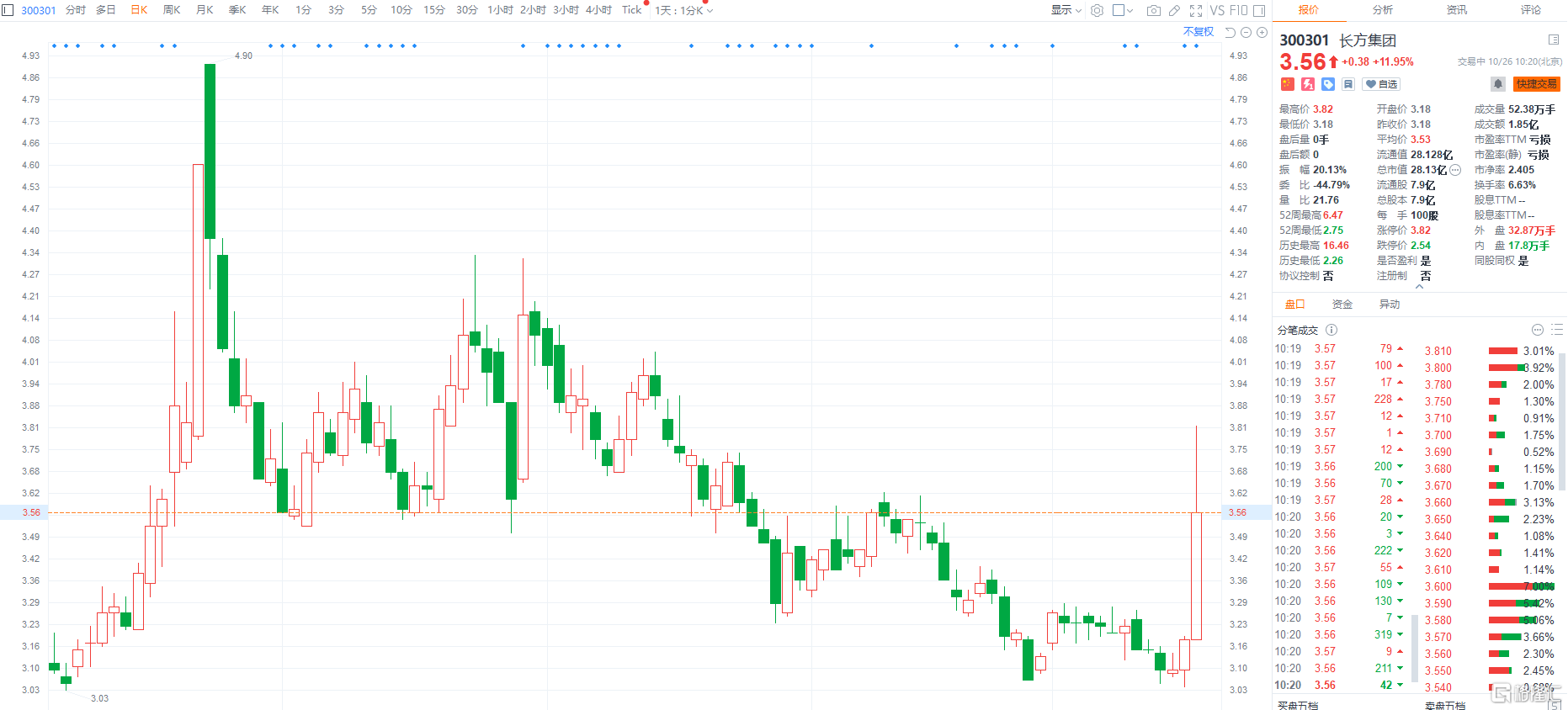Zoom in chart with plus icon
Image resolution: width=1568 pixels, height=710 pixels.
(1262, 32)
